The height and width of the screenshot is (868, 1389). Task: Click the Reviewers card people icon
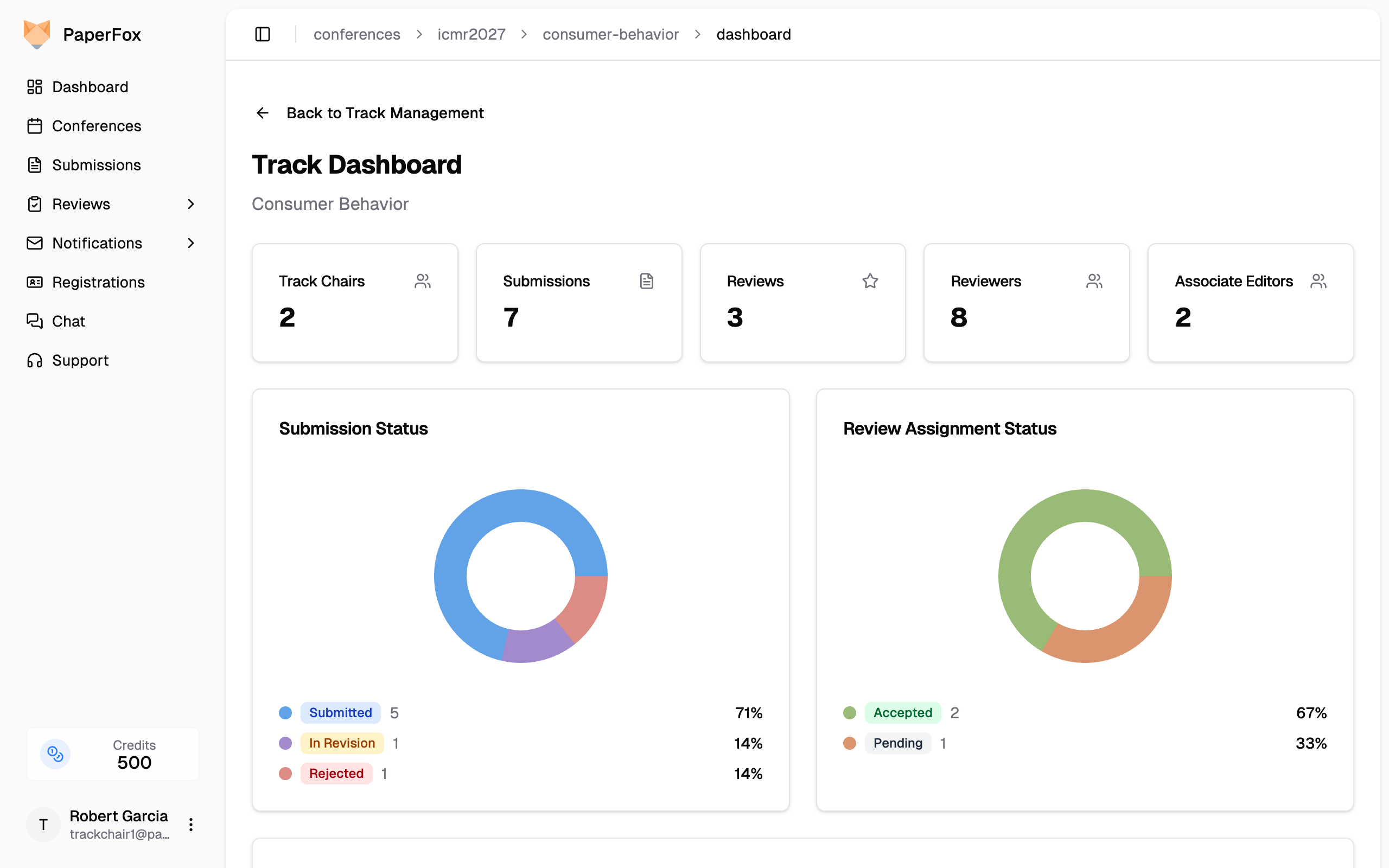(1094, 280)
